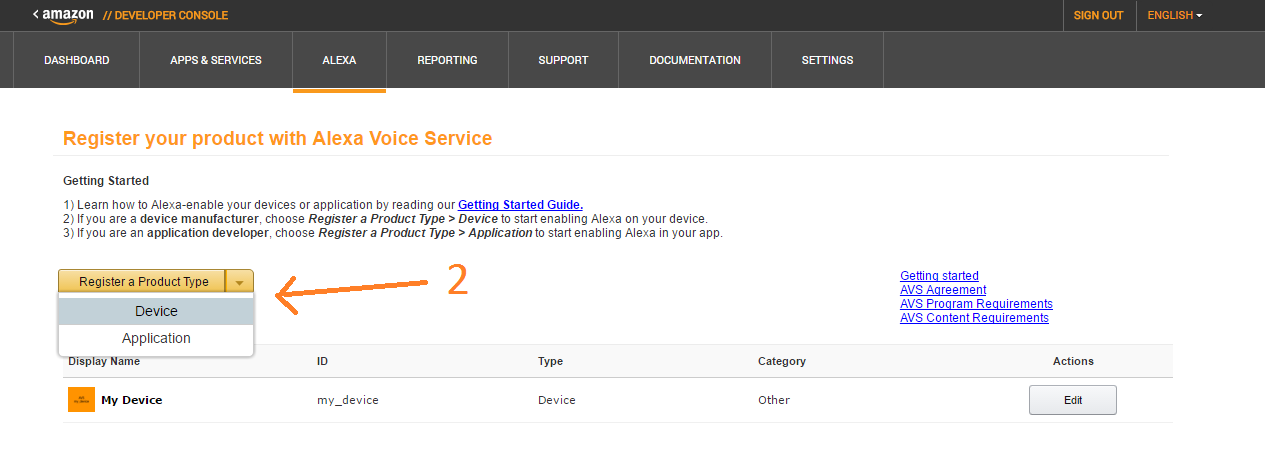Switch to the Reporting tab

tap(447, 60)
